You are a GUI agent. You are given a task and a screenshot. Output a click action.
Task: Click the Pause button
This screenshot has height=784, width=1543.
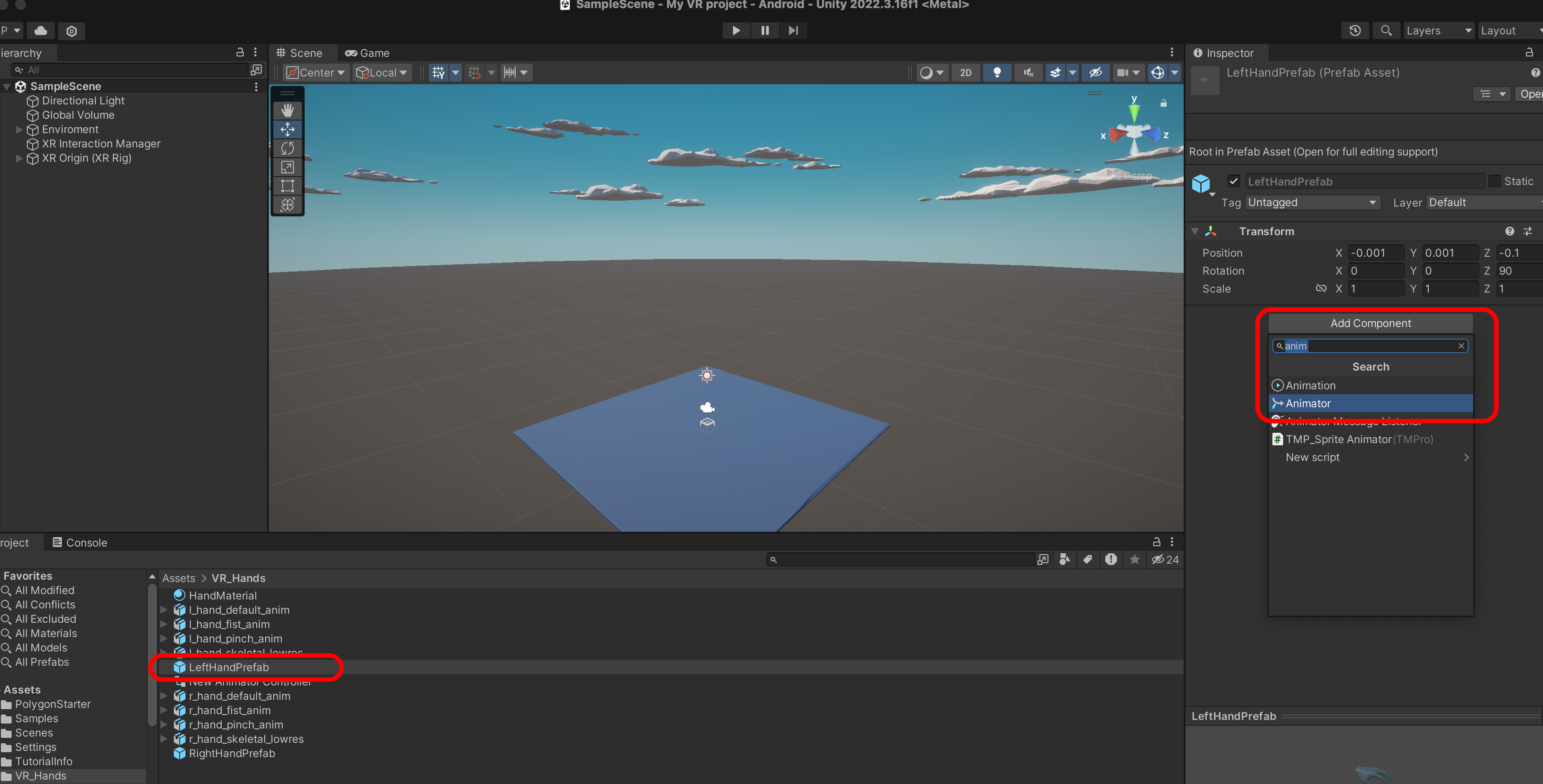pyautogui.click(x=765, y=30)
